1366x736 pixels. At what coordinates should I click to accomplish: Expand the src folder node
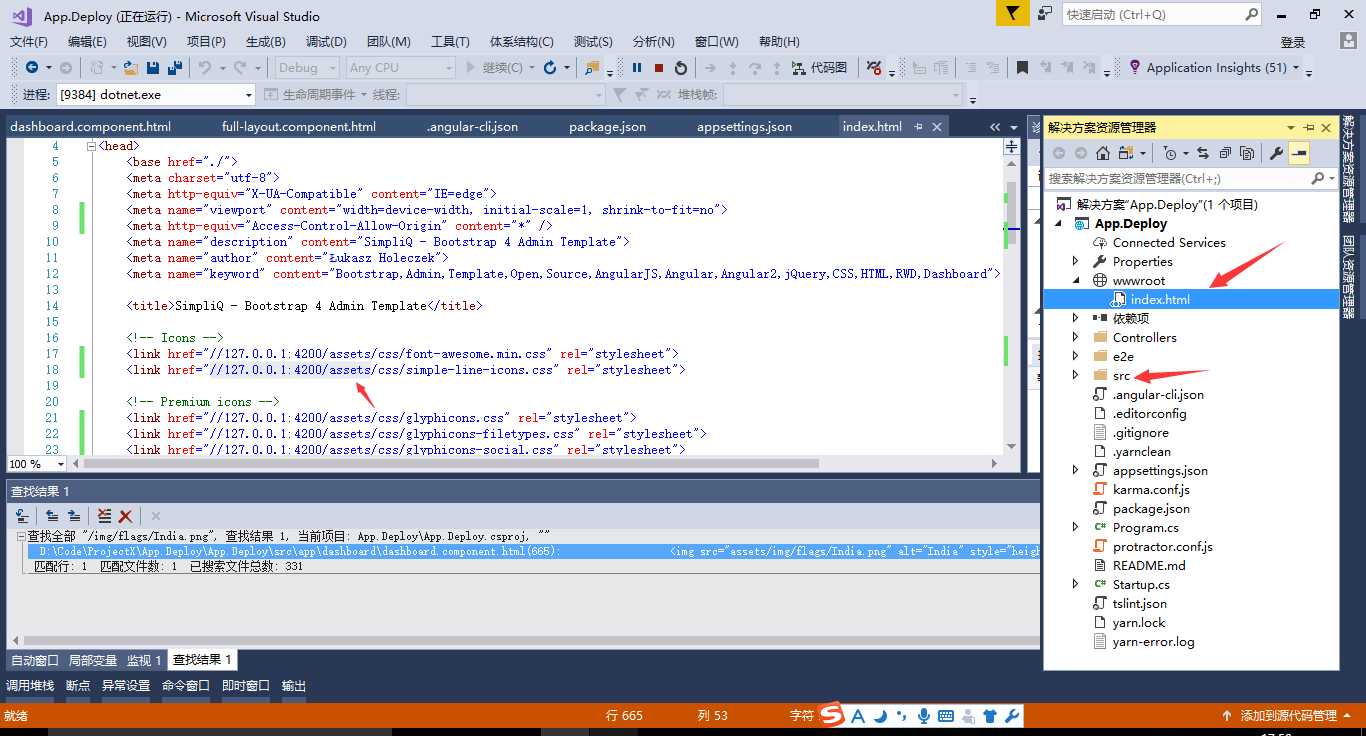1076,376
